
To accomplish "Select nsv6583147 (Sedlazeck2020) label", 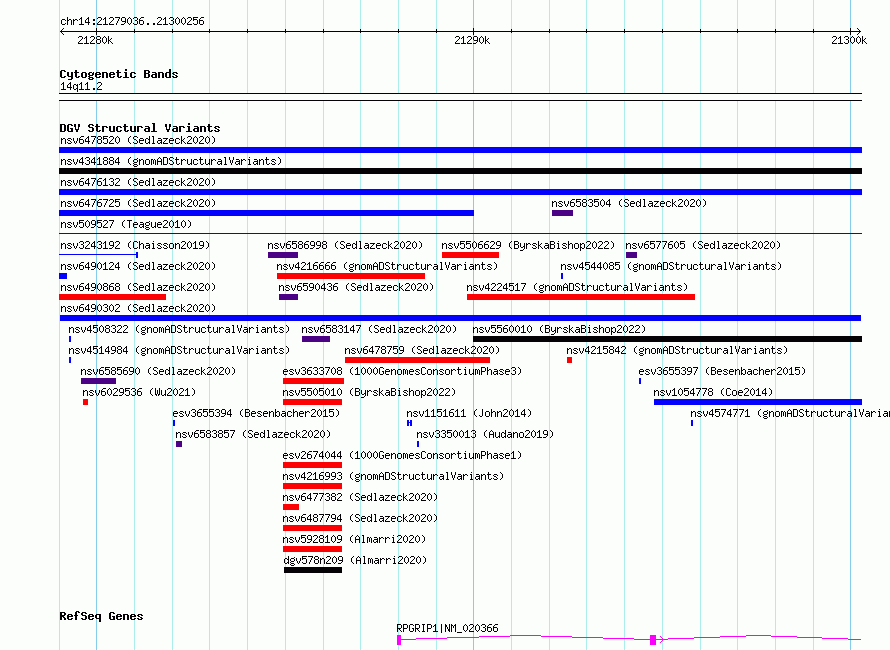I will pos(379,329).
